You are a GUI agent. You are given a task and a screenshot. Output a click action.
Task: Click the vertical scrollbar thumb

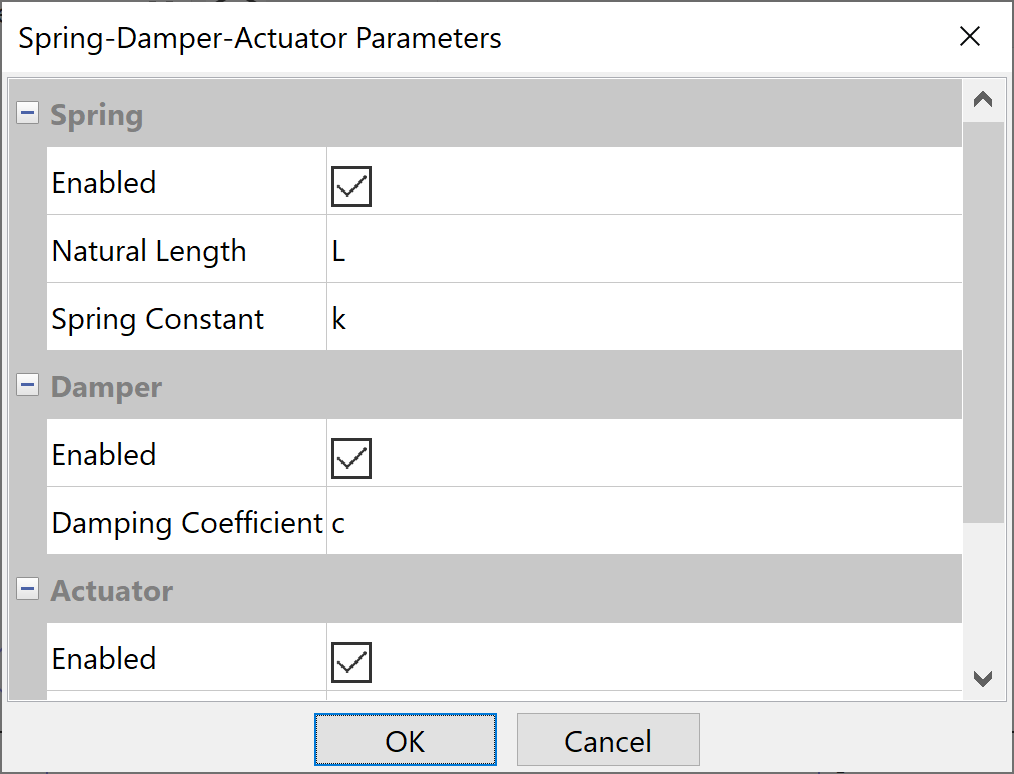pyautogui.click(x=983, y=320)
